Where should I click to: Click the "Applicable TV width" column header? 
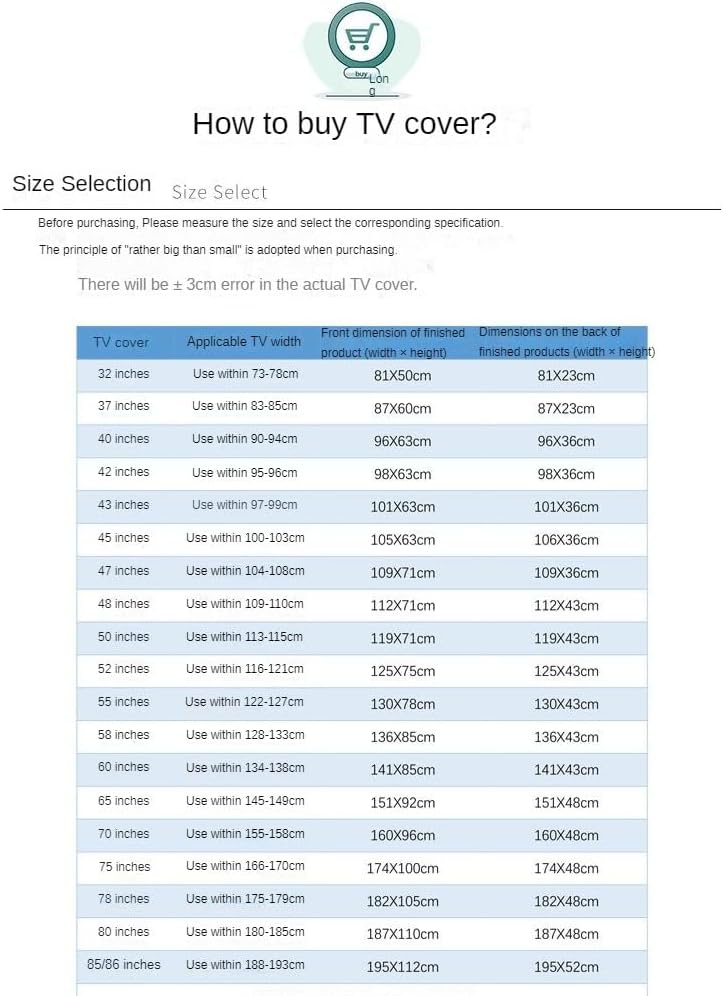click(x=244, y=342)
